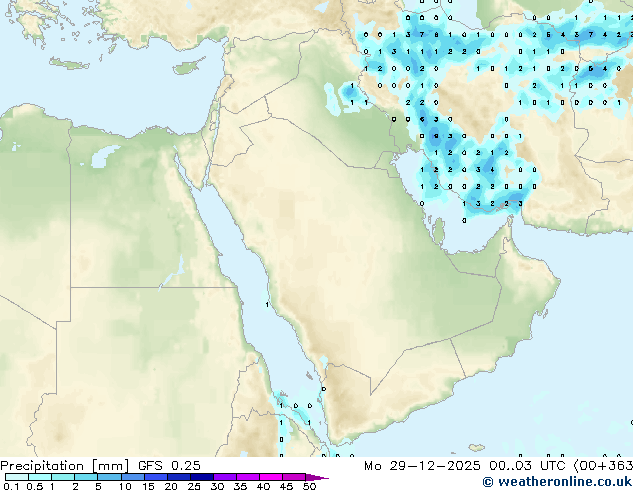The image size is (634, 490).
Task: Select the 45–50 mm legend swatch
Action: click(293, 477)
